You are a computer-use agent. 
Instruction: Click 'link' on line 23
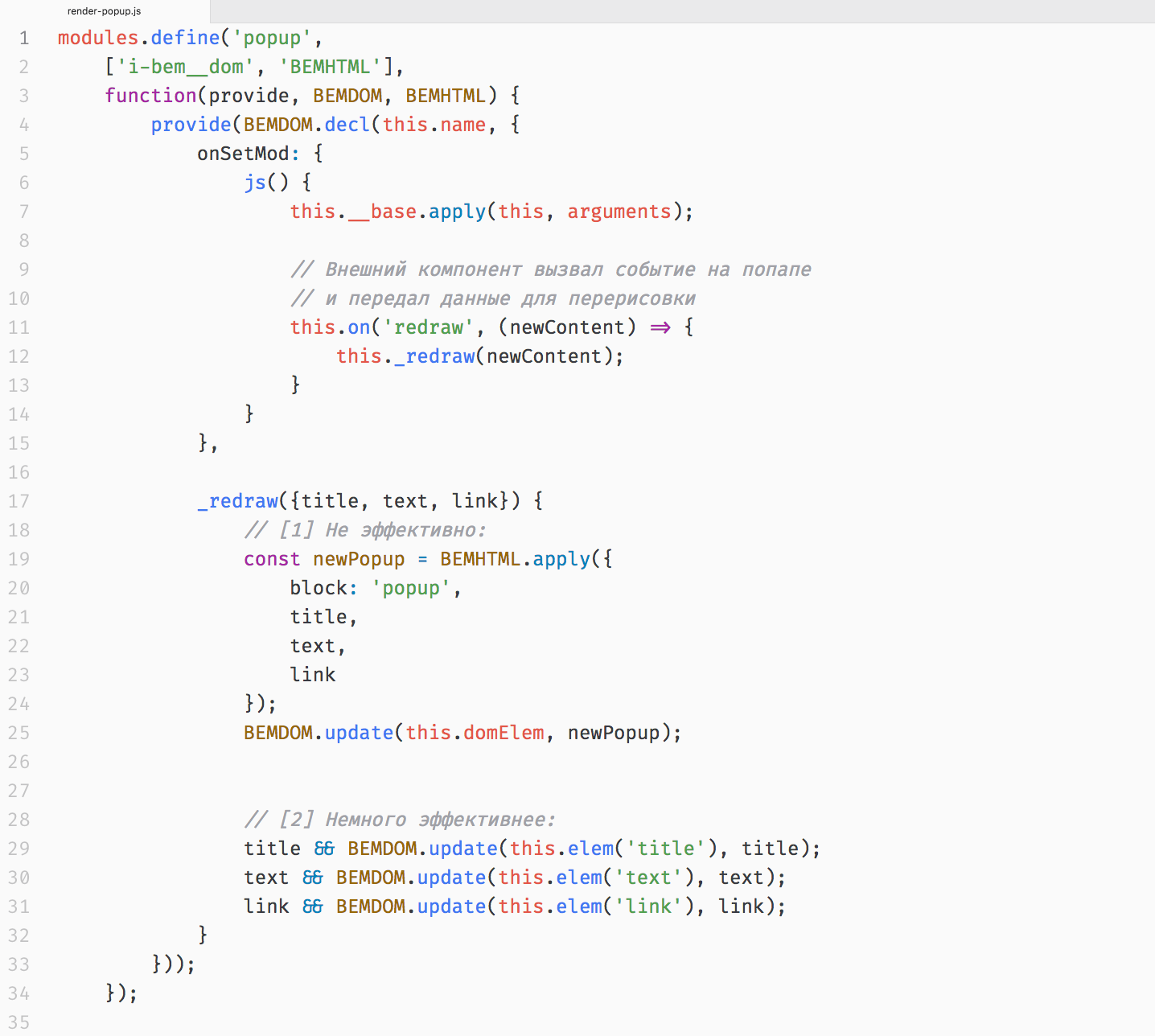tap(313, 675)
